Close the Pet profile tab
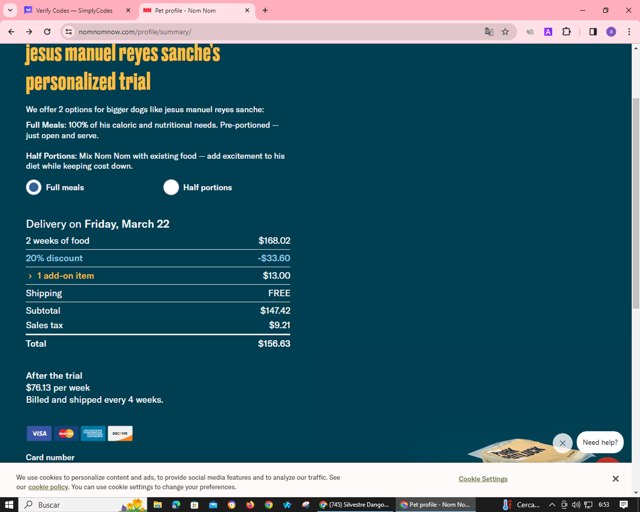 [247, 10]
